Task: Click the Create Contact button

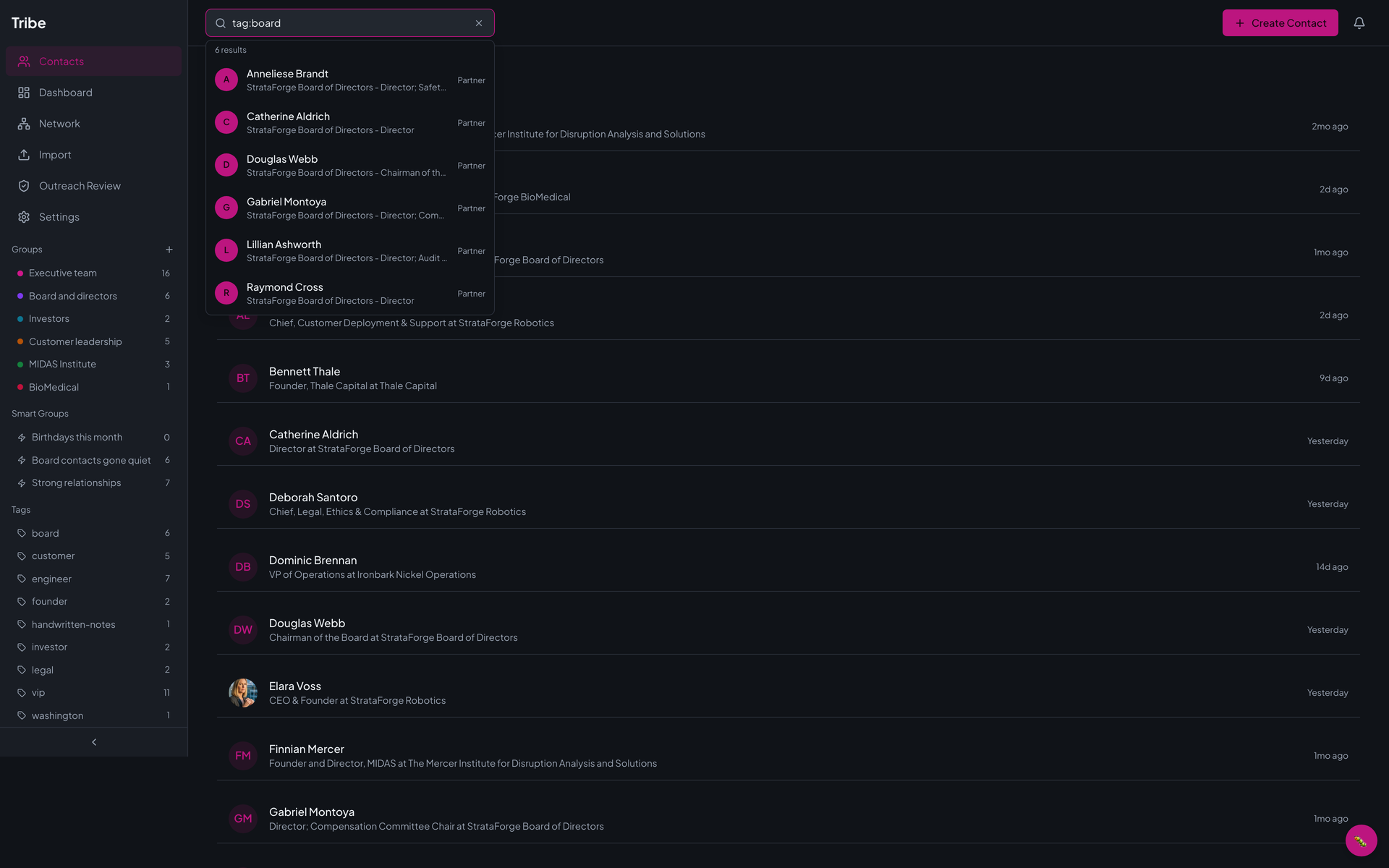Action: (1280, 23)
